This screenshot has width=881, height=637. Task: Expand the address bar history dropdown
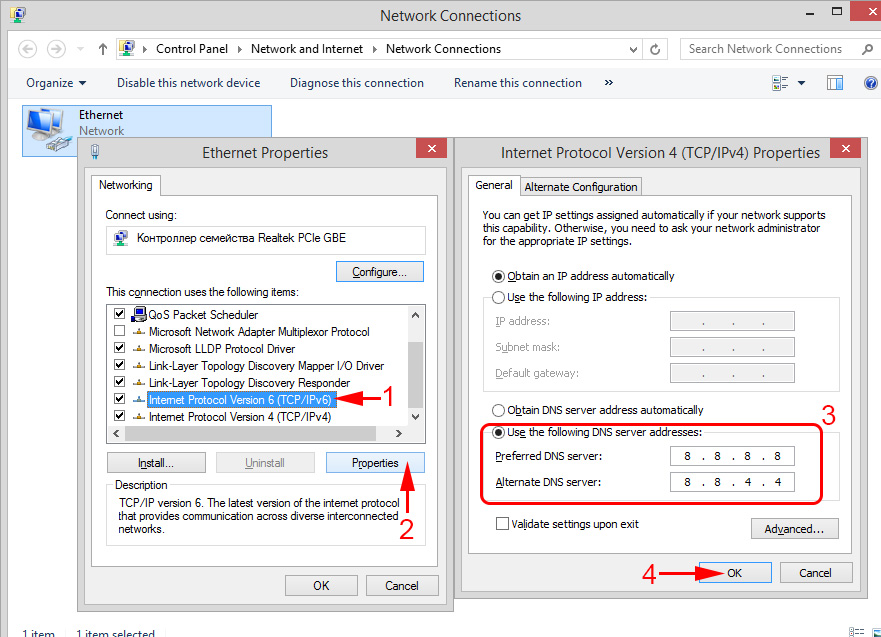pyautogui.click(x=633, y=49)
